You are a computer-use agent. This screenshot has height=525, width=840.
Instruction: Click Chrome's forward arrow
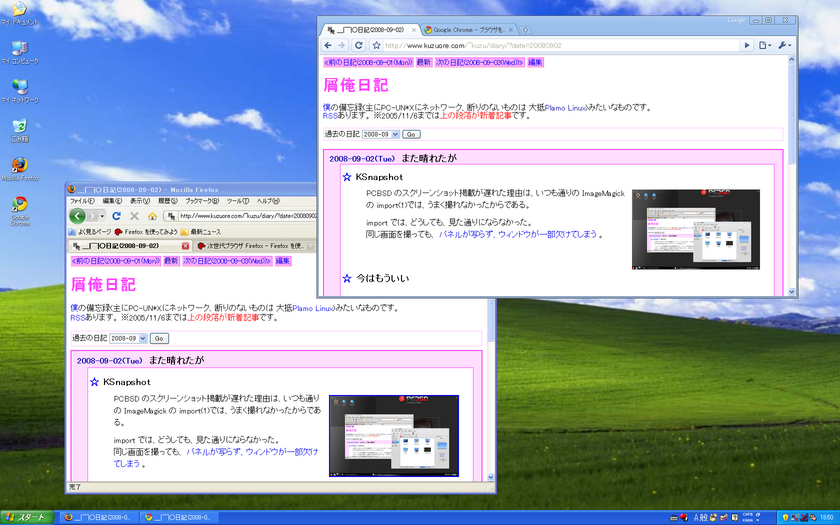click(341, 46)
